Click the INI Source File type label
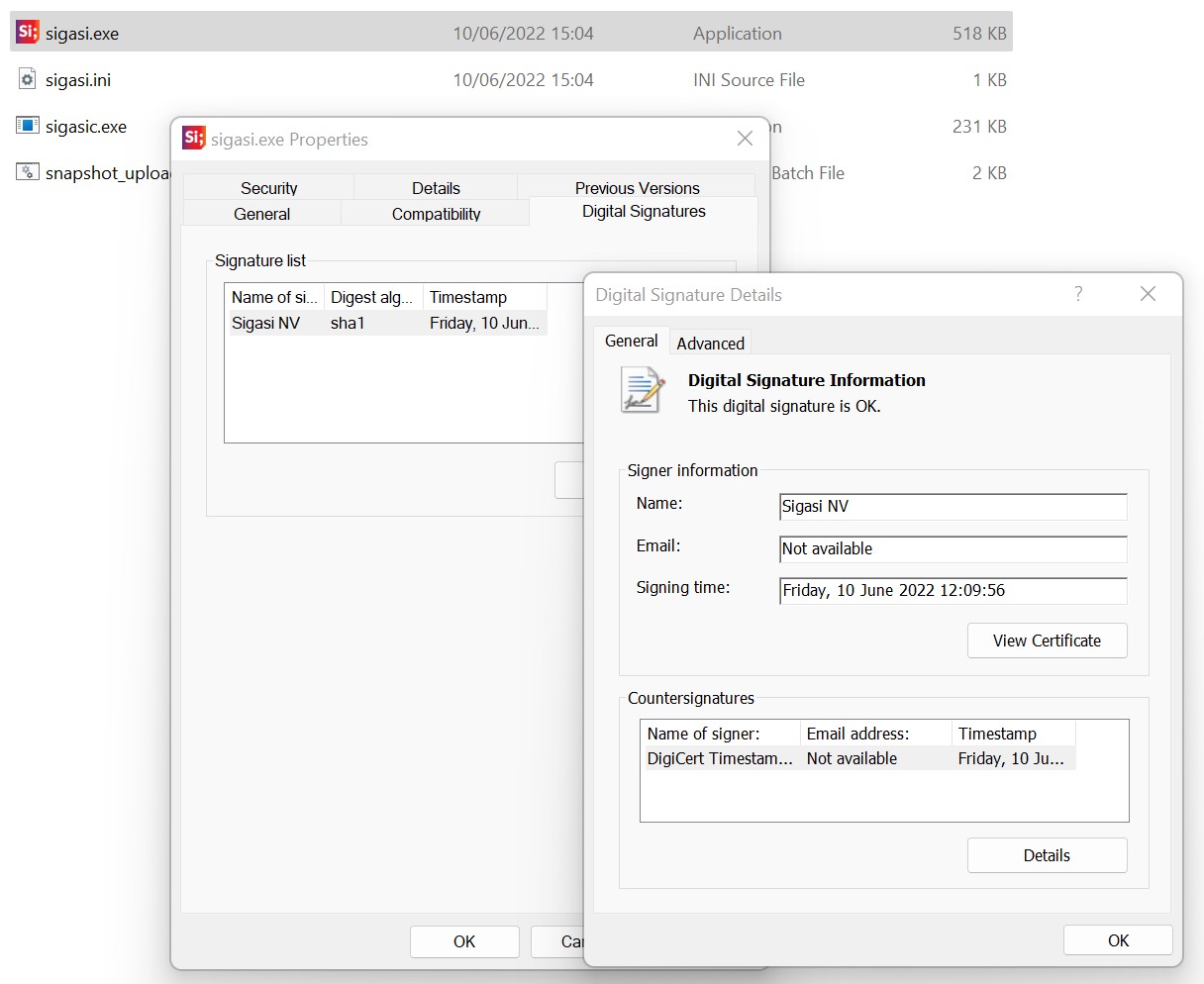This screenshot has height=984, width=1204. [749, 79]
